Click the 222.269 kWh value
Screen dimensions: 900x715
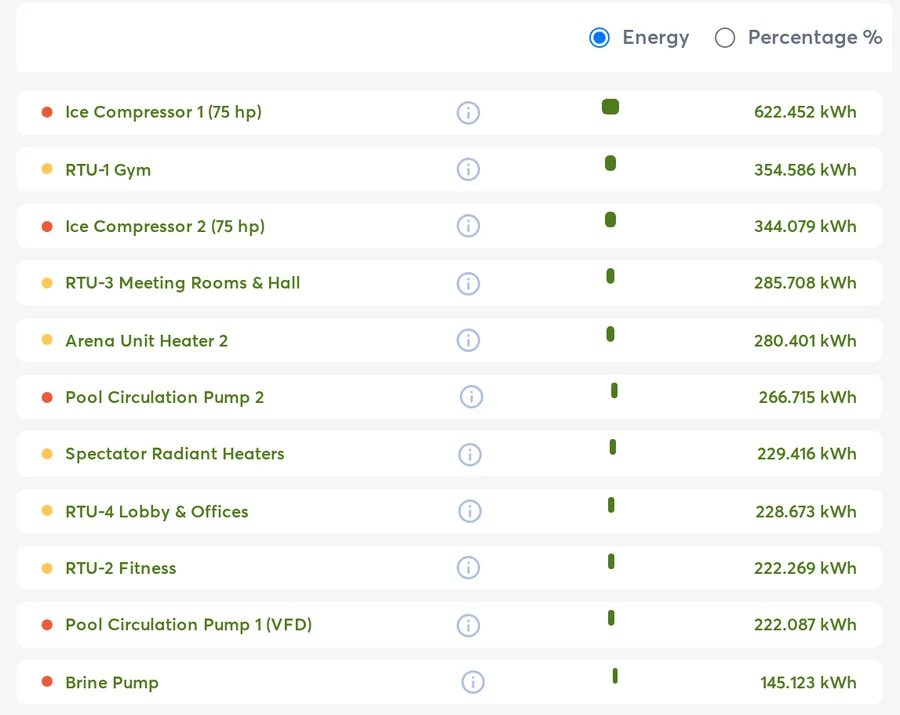tap(805, 568)
